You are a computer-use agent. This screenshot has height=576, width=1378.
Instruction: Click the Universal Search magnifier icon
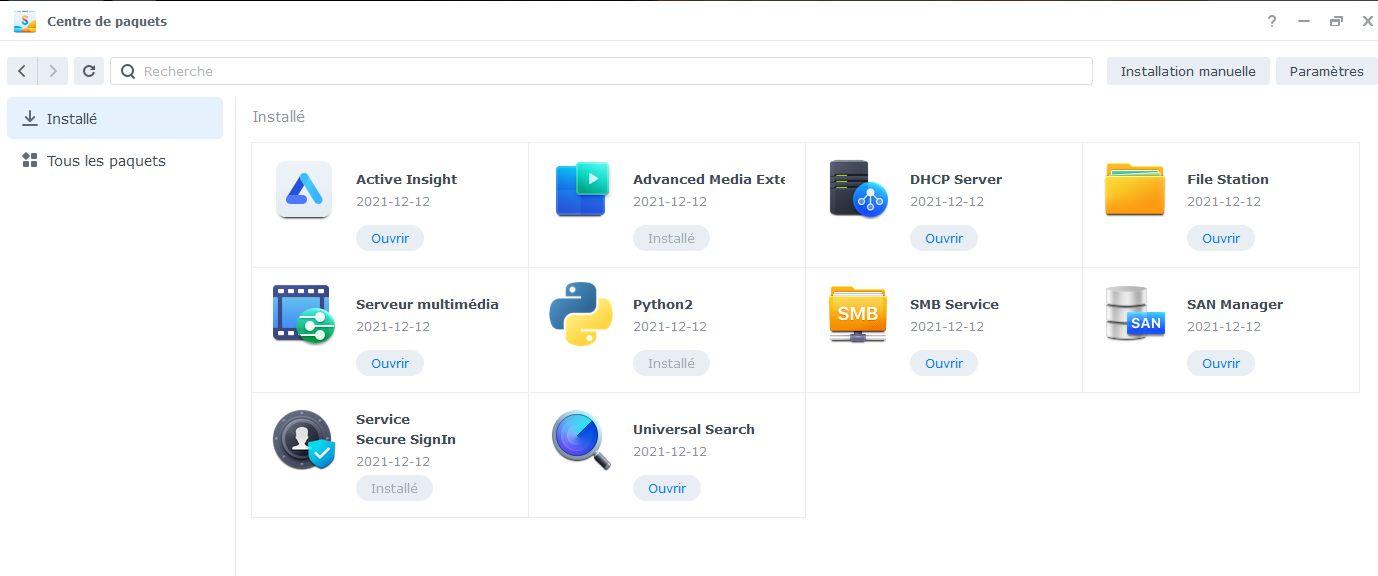581,439
